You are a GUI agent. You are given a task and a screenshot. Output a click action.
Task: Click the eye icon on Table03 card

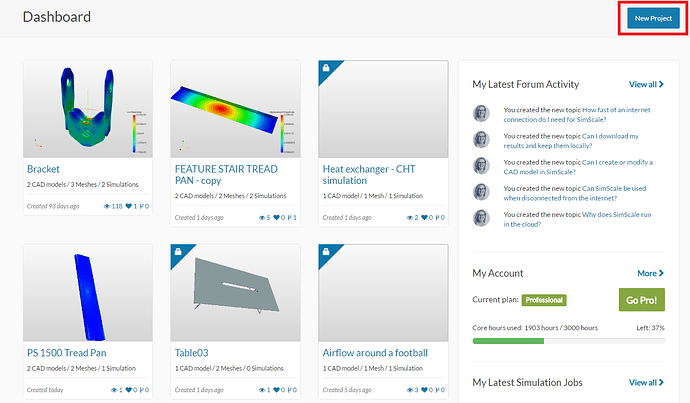click(x=262, y=390)
